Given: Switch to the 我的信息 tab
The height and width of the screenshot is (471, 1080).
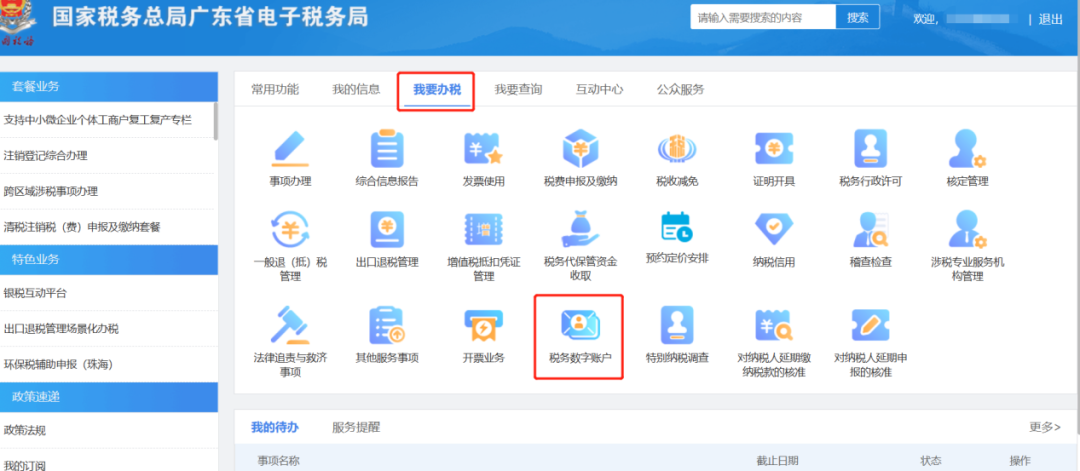Looking at the screenshot, I should point(356,90).
